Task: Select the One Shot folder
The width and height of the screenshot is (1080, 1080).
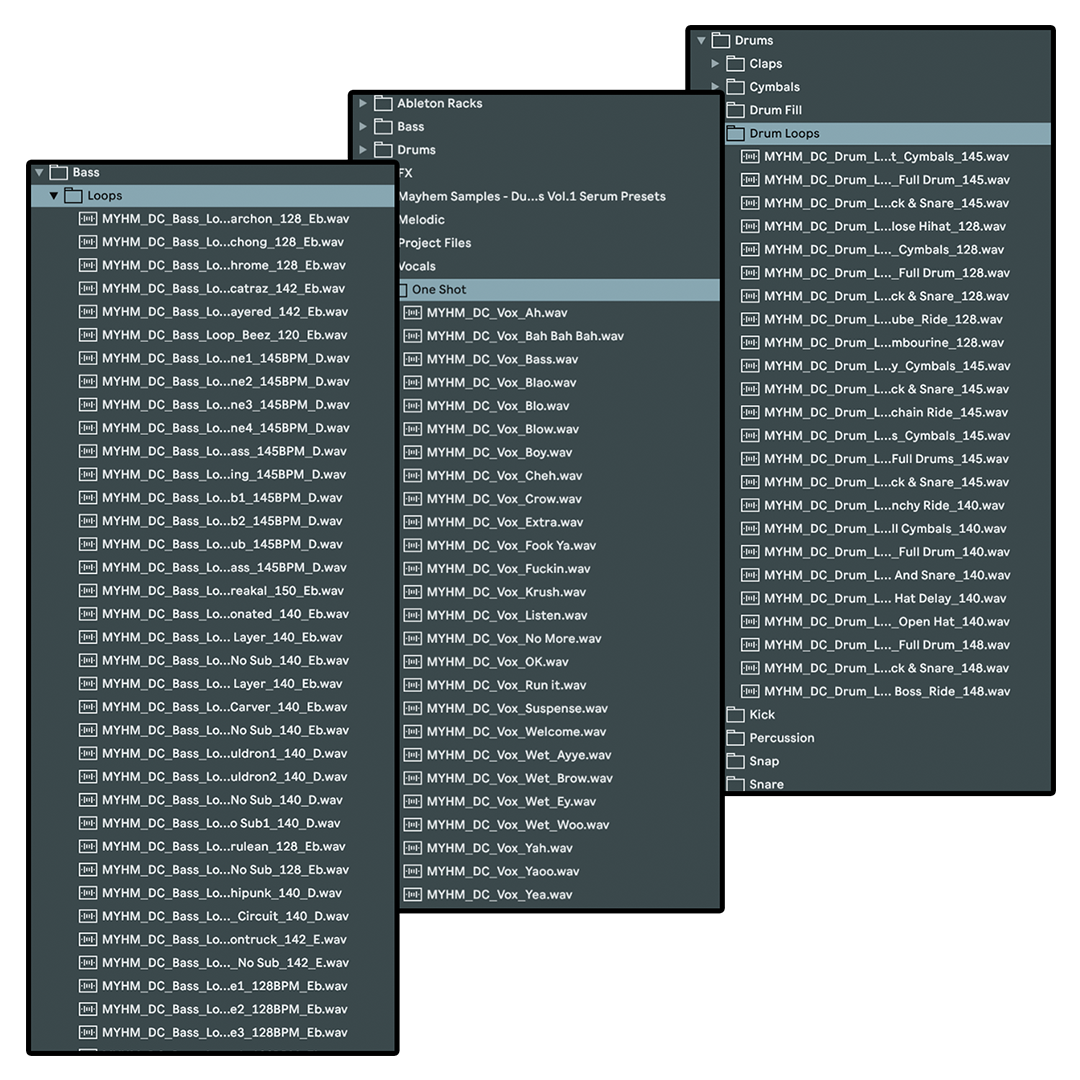Action: [439, 290]
